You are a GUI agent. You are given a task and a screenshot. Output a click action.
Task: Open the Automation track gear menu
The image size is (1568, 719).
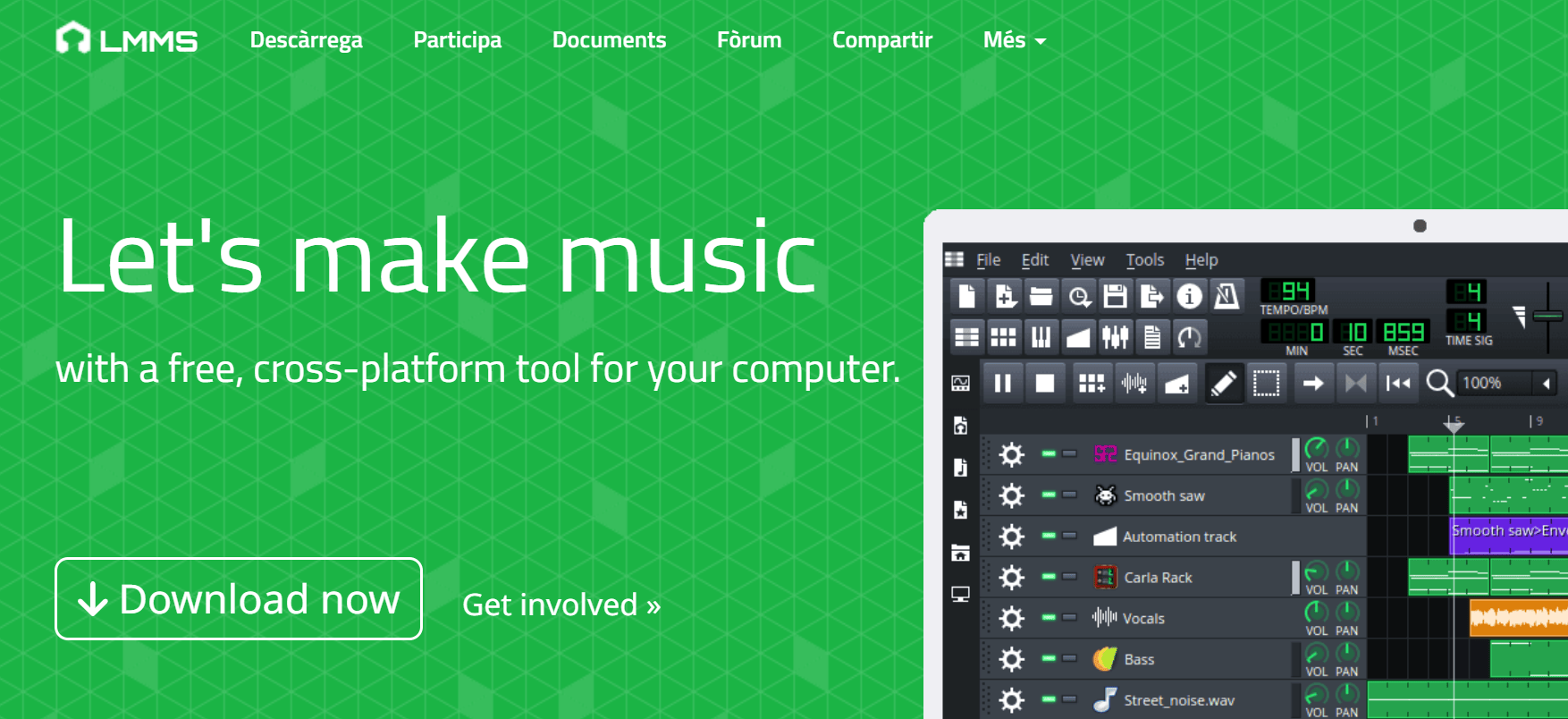point(1011,537)
